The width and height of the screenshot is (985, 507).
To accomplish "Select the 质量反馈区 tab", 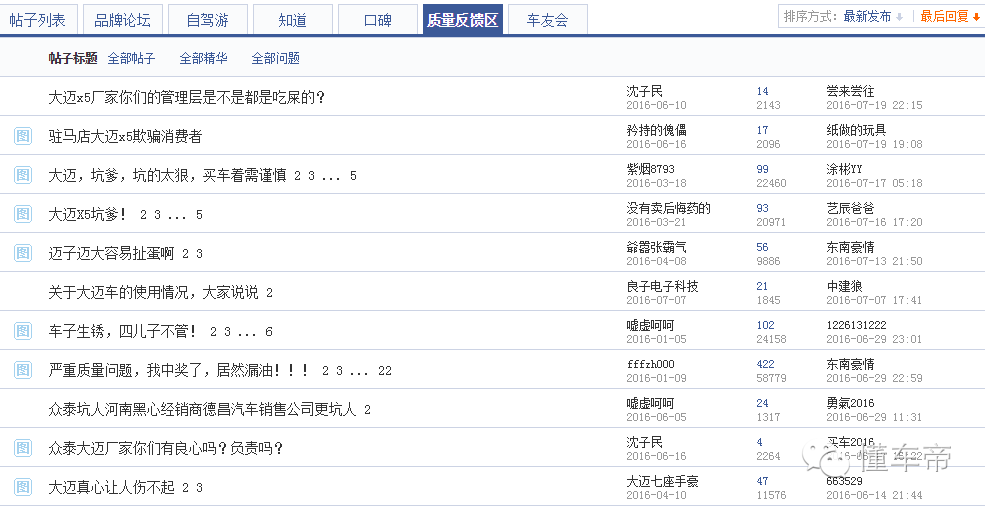I will click(462, 20).
